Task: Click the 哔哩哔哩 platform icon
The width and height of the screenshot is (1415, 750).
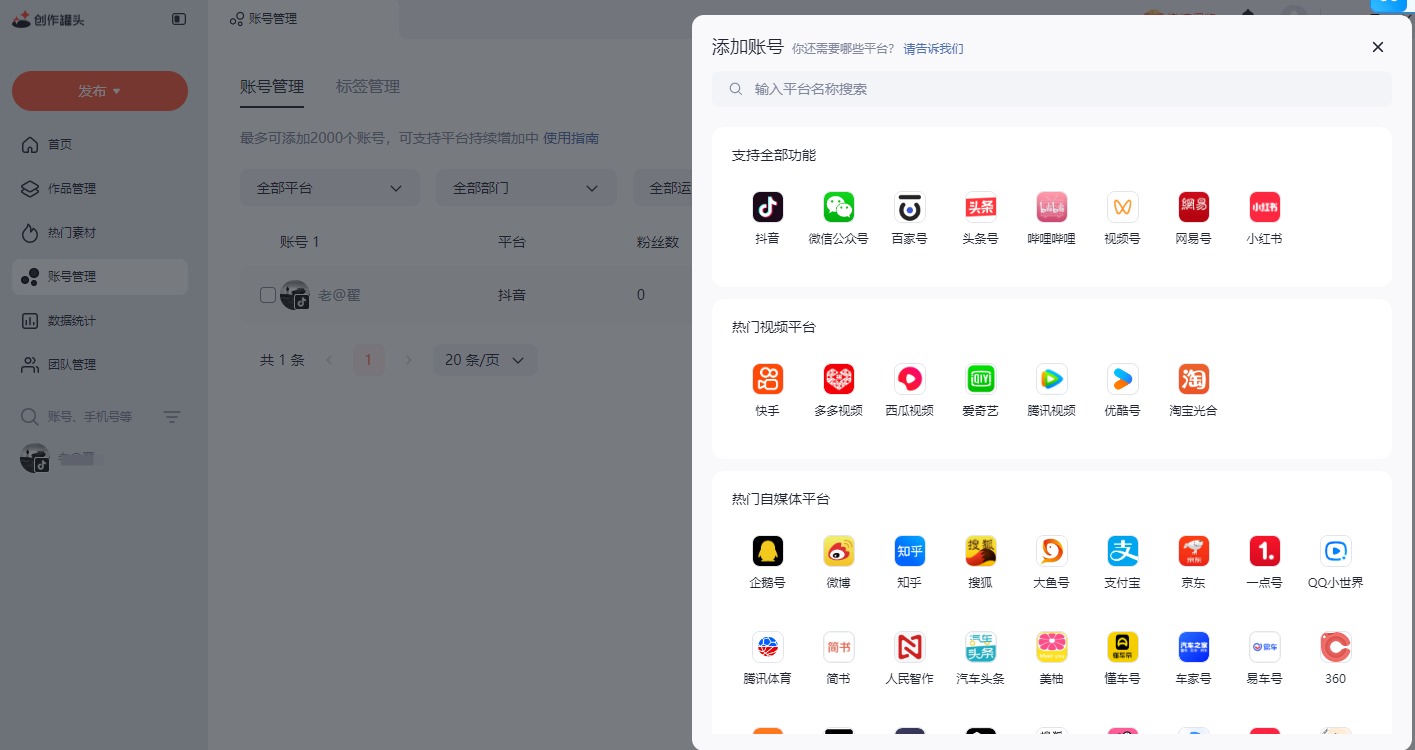Action: (1051, 207)
